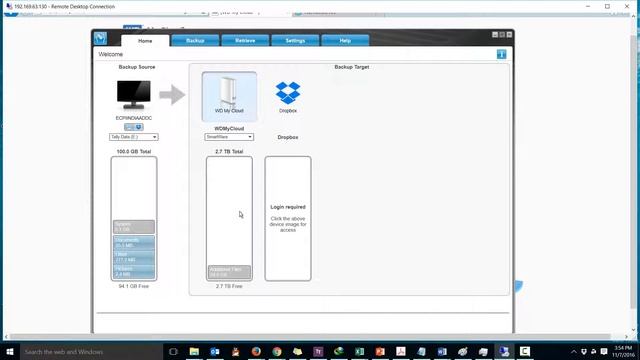This screenshot has height=360, width=640.
Task: Click the '94.1 GB Free' label
Action: coord(134,286)
